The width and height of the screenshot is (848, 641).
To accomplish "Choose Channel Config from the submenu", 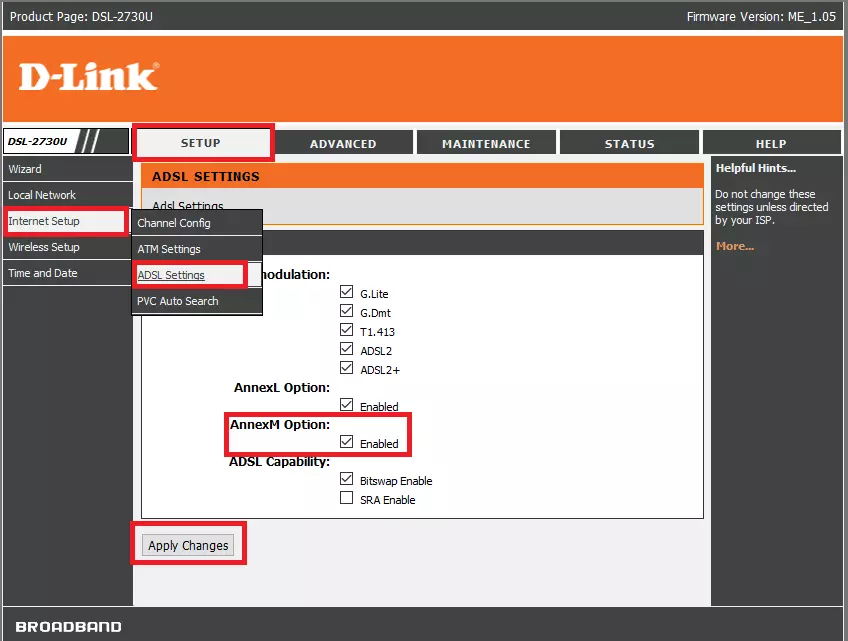I will pos(197,223).
